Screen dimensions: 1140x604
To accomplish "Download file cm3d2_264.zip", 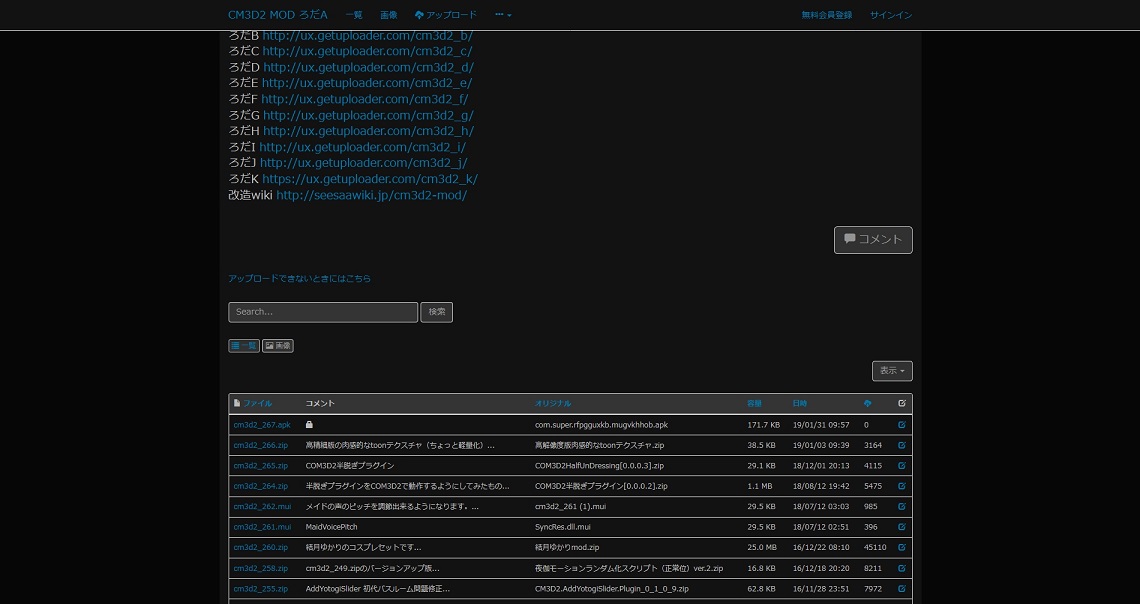I will click(x=260, y=486).
